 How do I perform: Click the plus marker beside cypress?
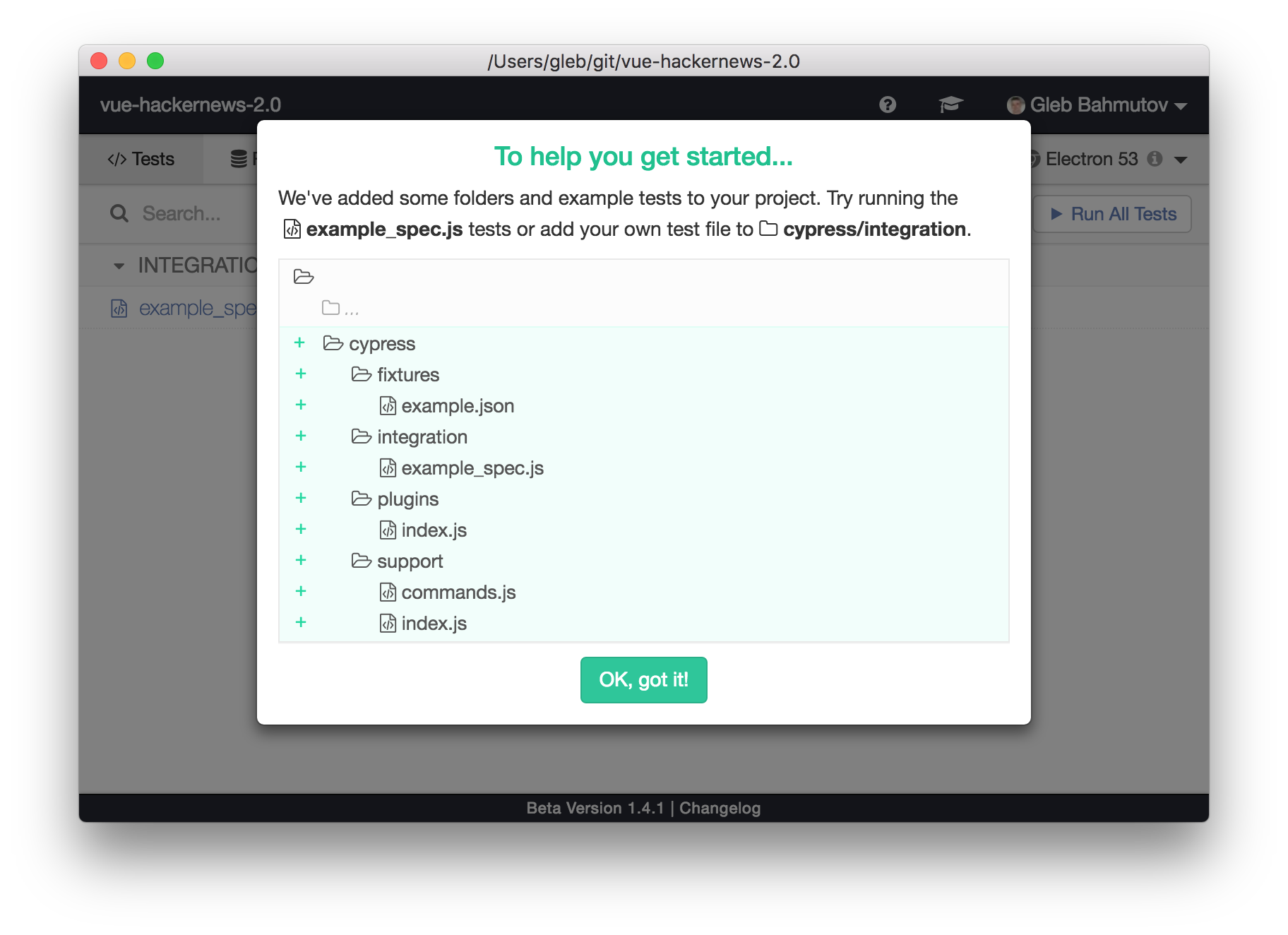(x=300, y=343)
